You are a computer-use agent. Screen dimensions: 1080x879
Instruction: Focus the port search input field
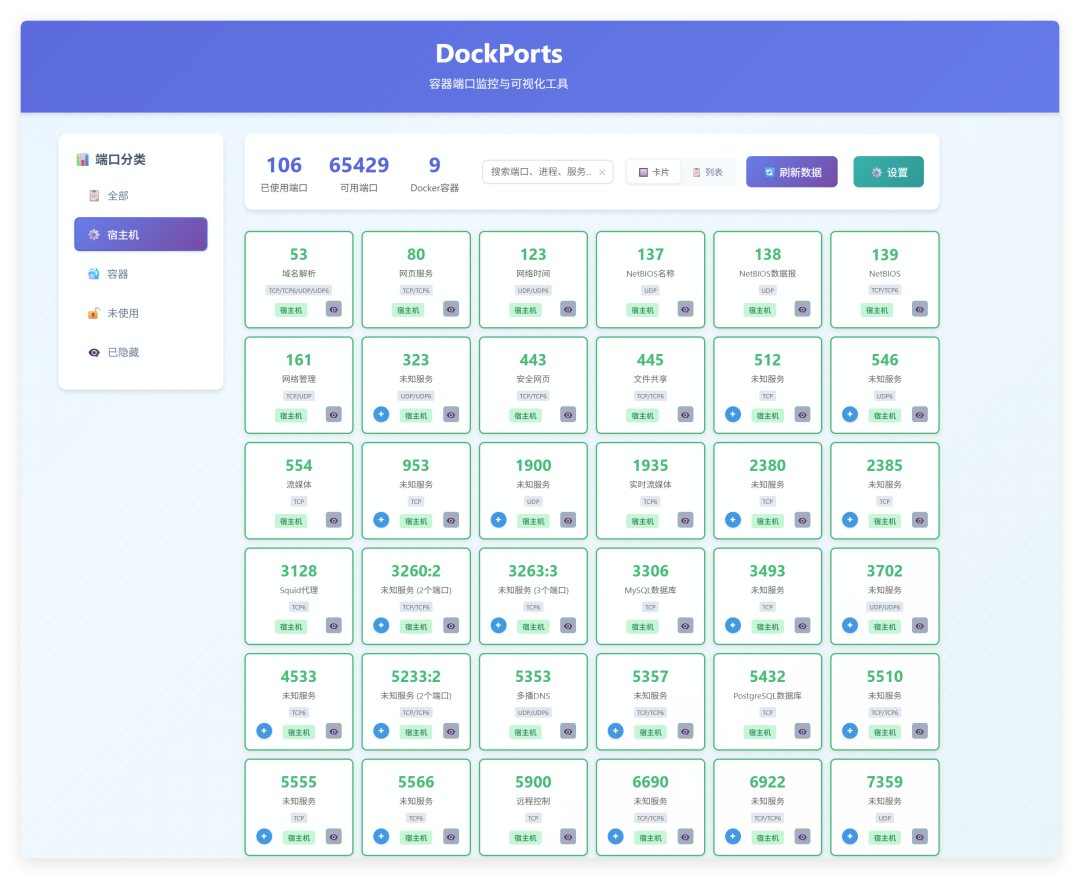click(x=548, y=172)
